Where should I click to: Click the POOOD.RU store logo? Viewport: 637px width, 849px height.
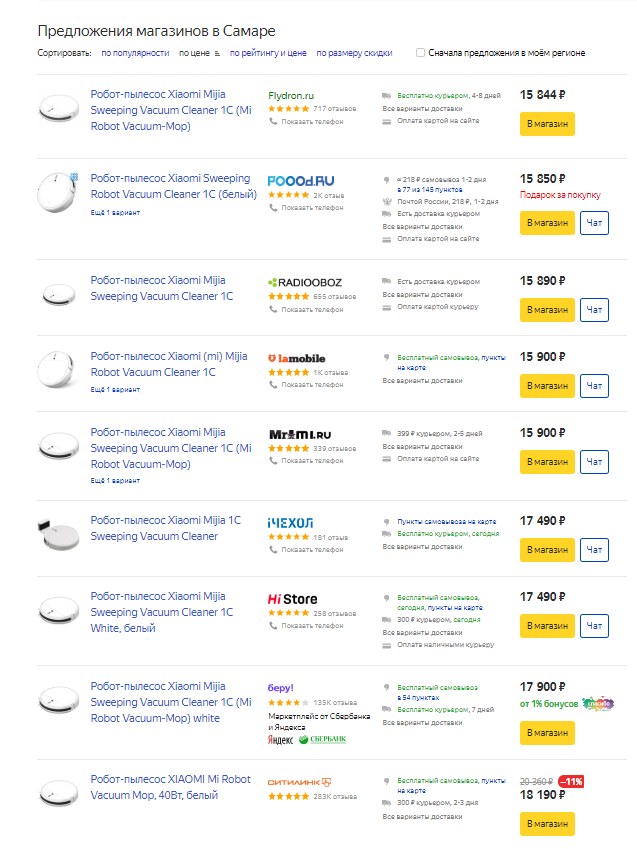pyautogui.click(x=301, y=181)
